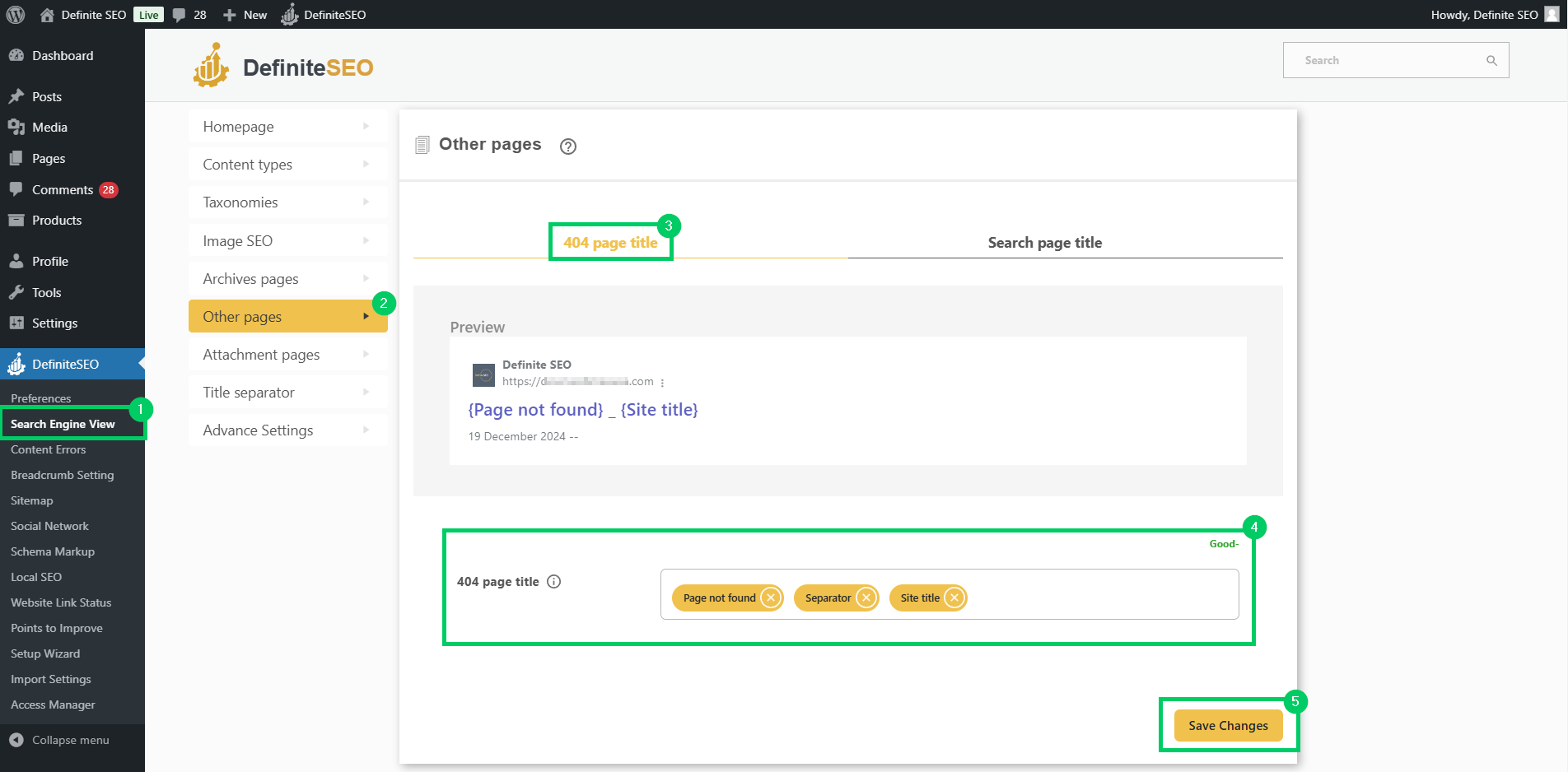This screenshot has width=1568, height=772.
Task: Click Howdy, Definite SEO account link
Action: click(x=1484, y=15)
